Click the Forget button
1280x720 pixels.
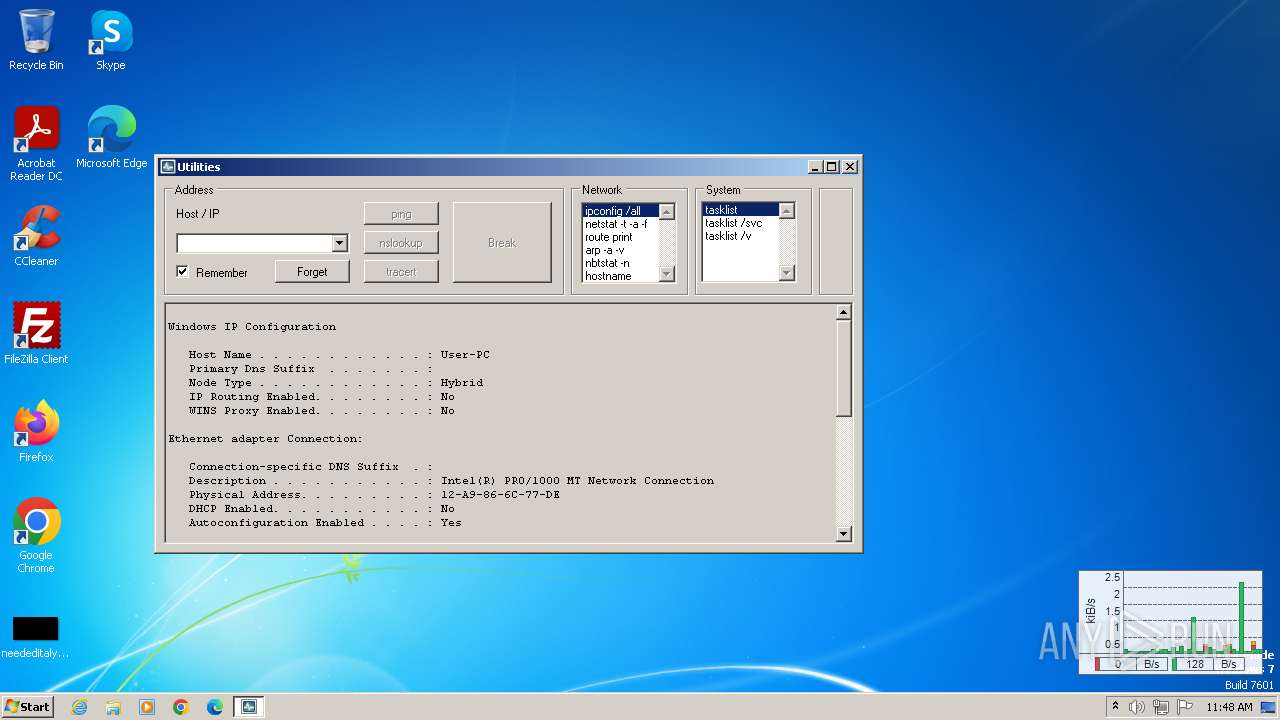312,272
